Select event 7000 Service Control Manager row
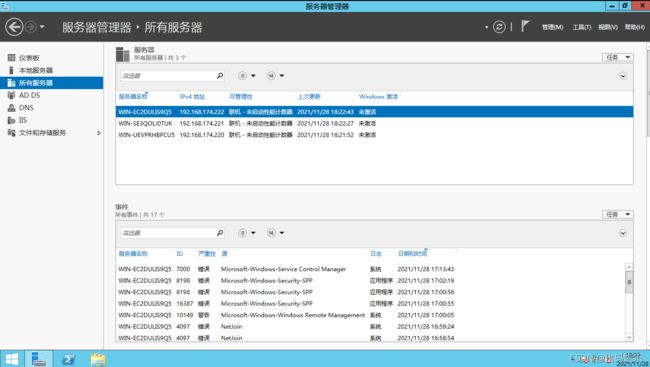This screenshot has width=650, height=367. 370,269
